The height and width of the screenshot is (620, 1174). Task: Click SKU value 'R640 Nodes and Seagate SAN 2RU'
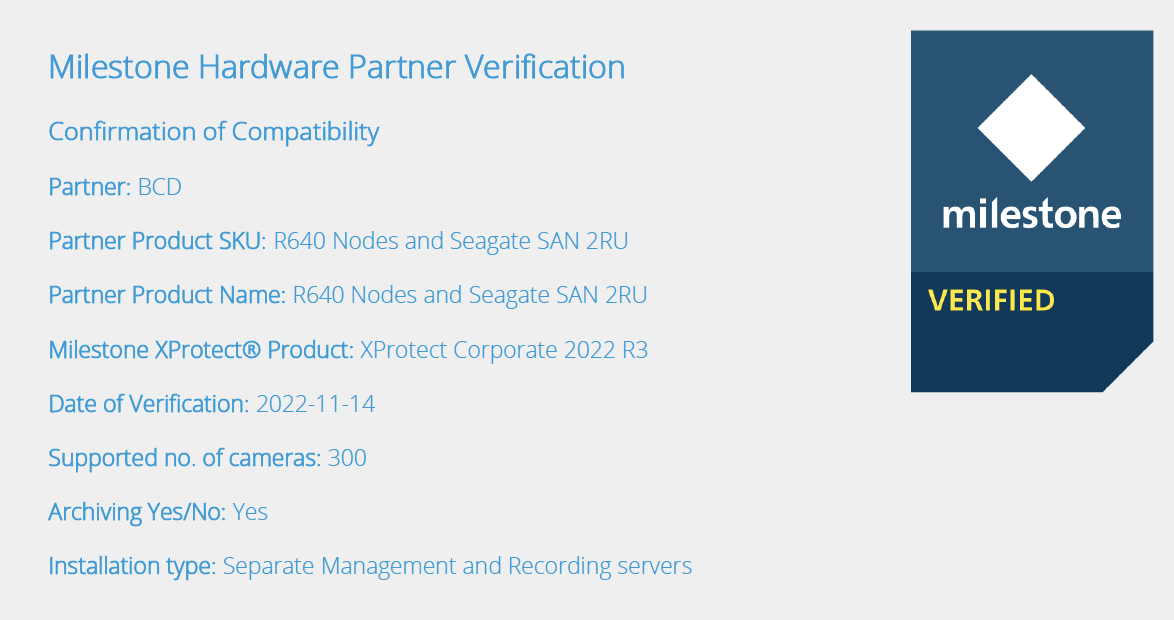451,241
